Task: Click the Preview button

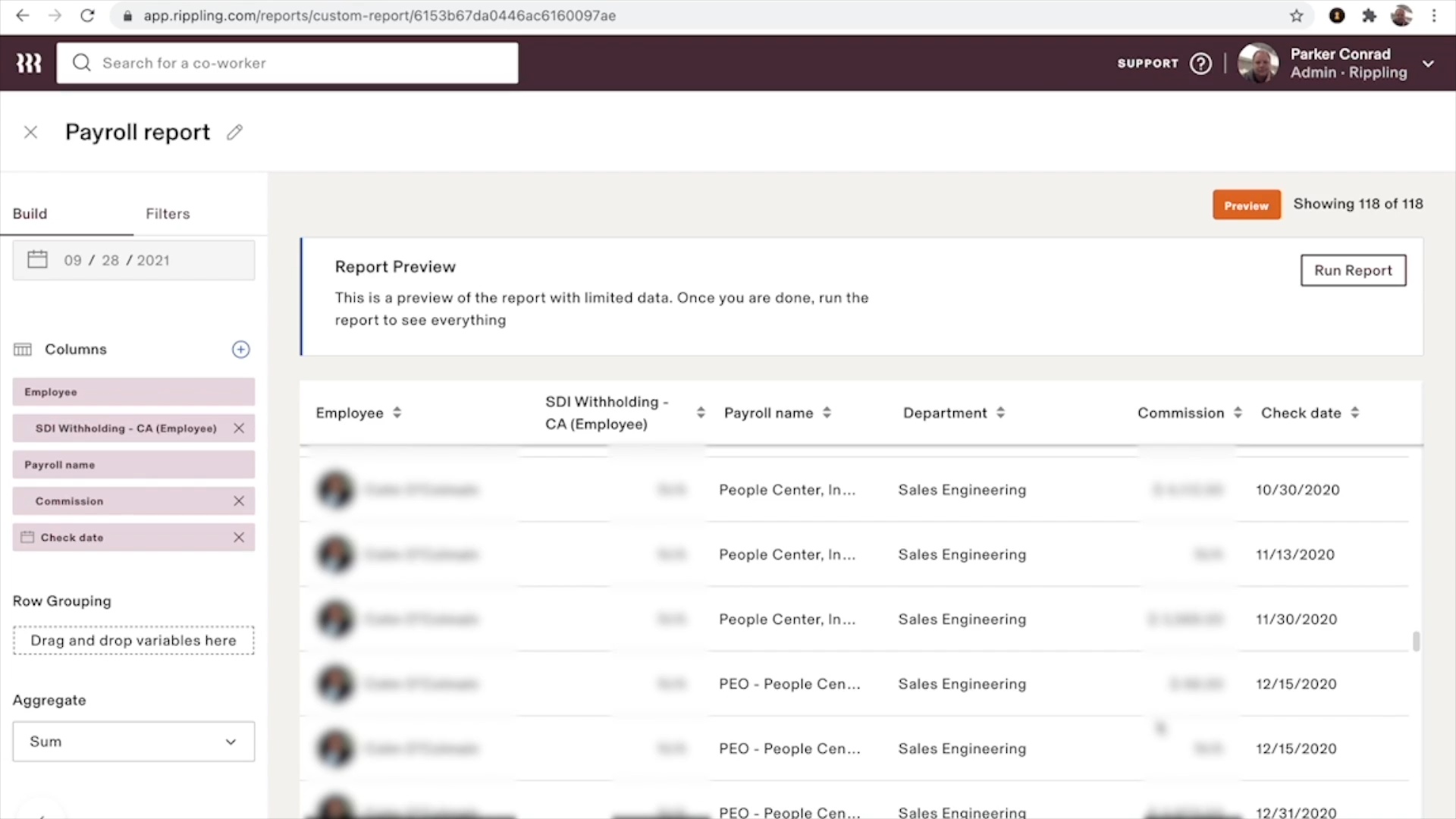Action: point(1246,205)
